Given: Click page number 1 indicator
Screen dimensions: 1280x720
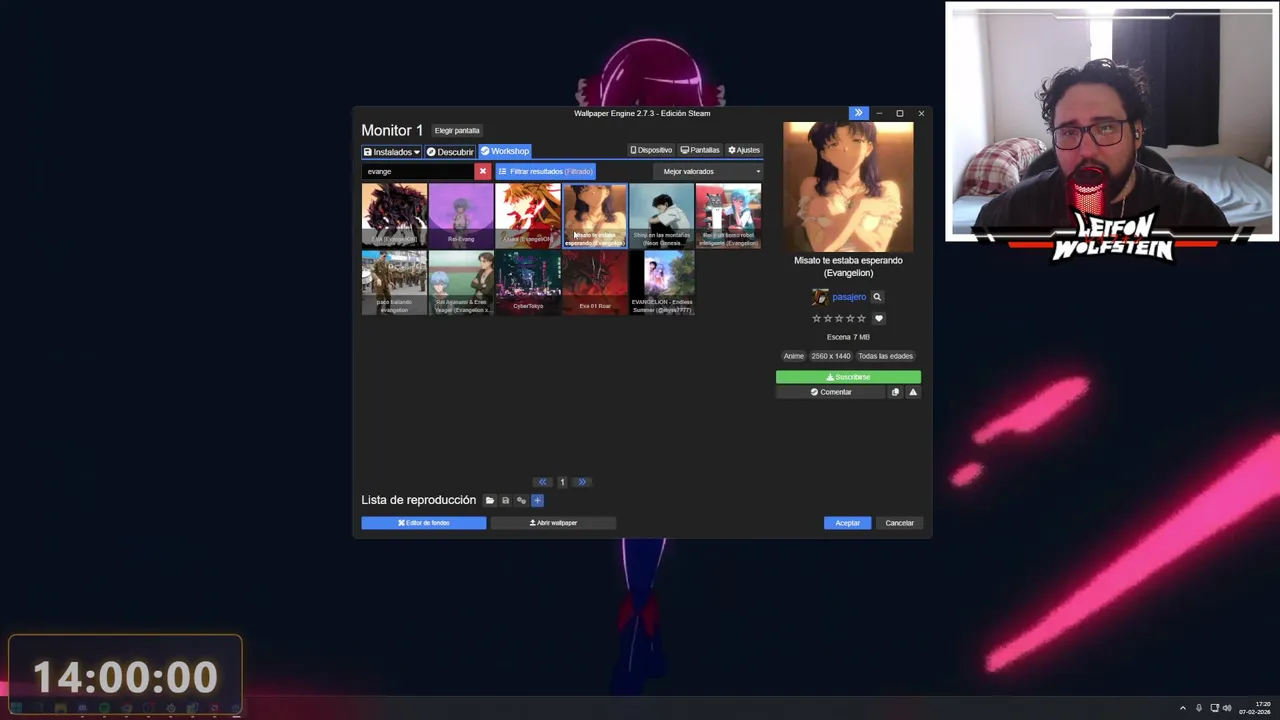Looking at the screenshot, I should click(x=562, y=482).
